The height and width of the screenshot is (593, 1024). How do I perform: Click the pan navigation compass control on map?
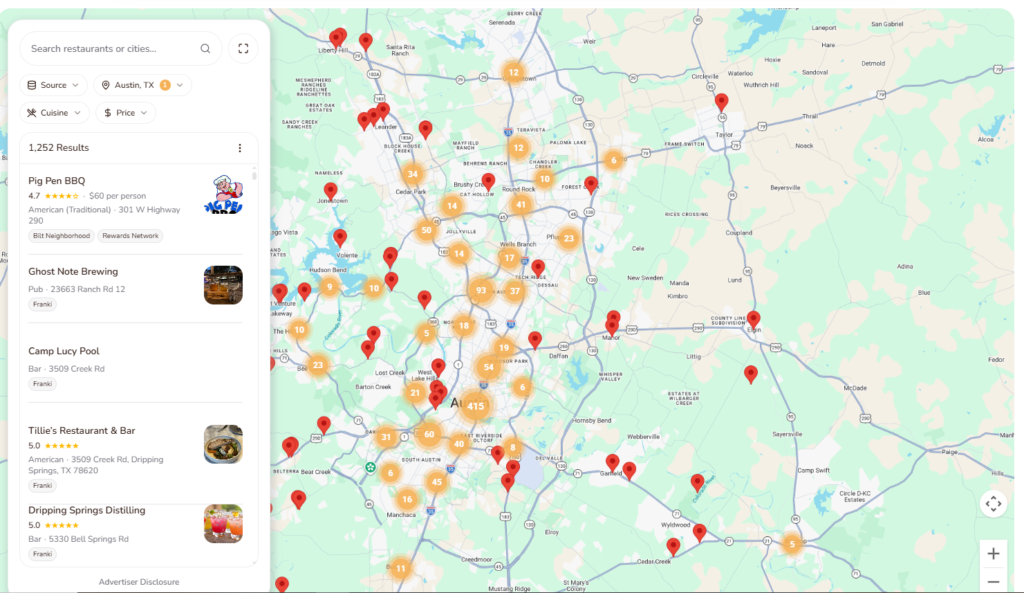click(993, 504)
